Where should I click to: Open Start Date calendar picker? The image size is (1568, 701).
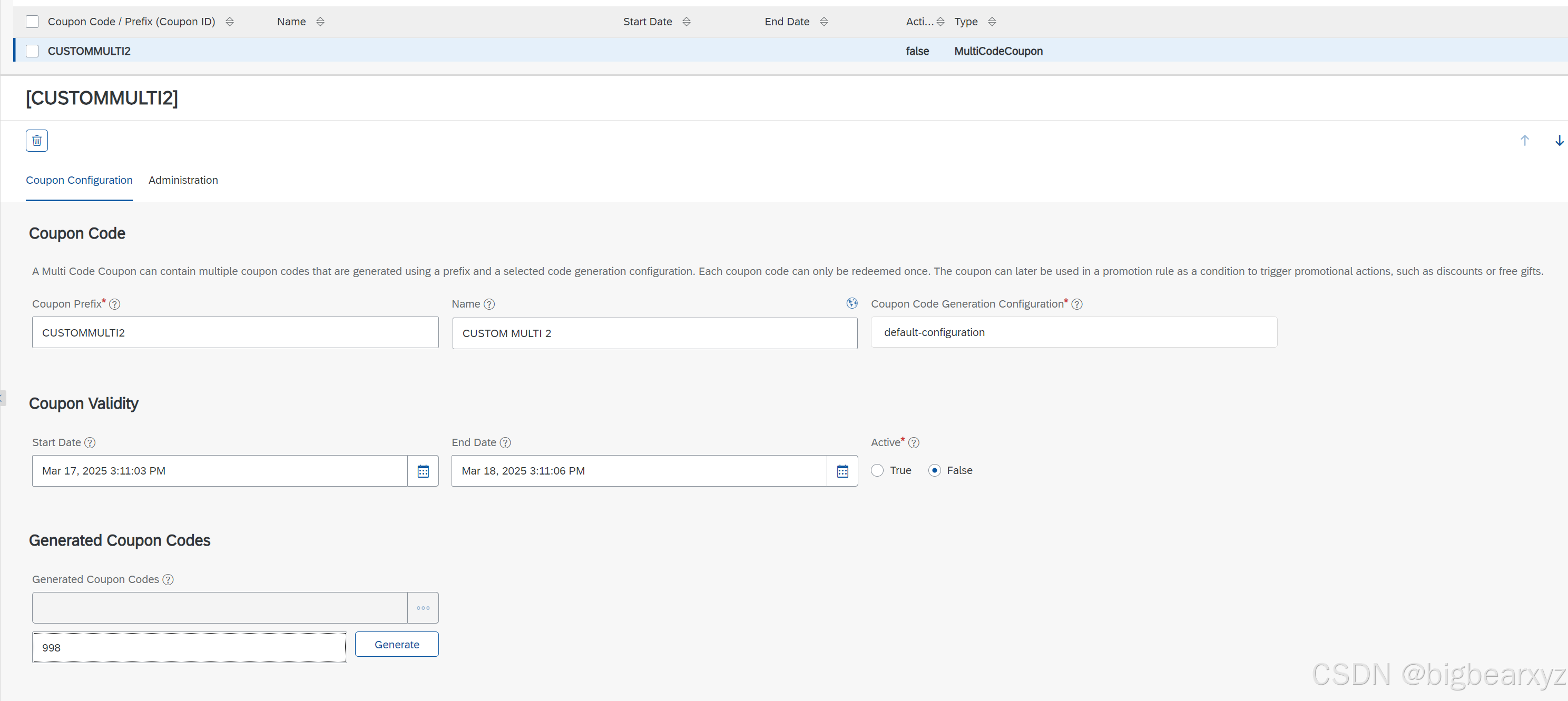(423, 471)
